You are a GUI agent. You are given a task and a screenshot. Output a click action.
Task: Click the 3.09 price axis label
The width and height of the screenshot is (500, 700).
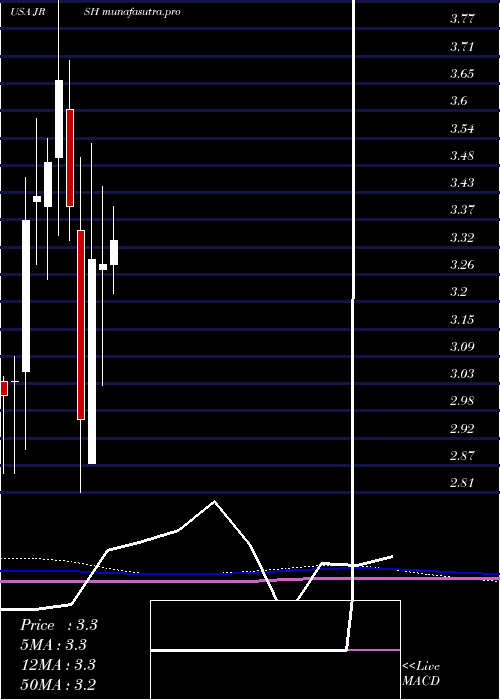coord(462,346)
